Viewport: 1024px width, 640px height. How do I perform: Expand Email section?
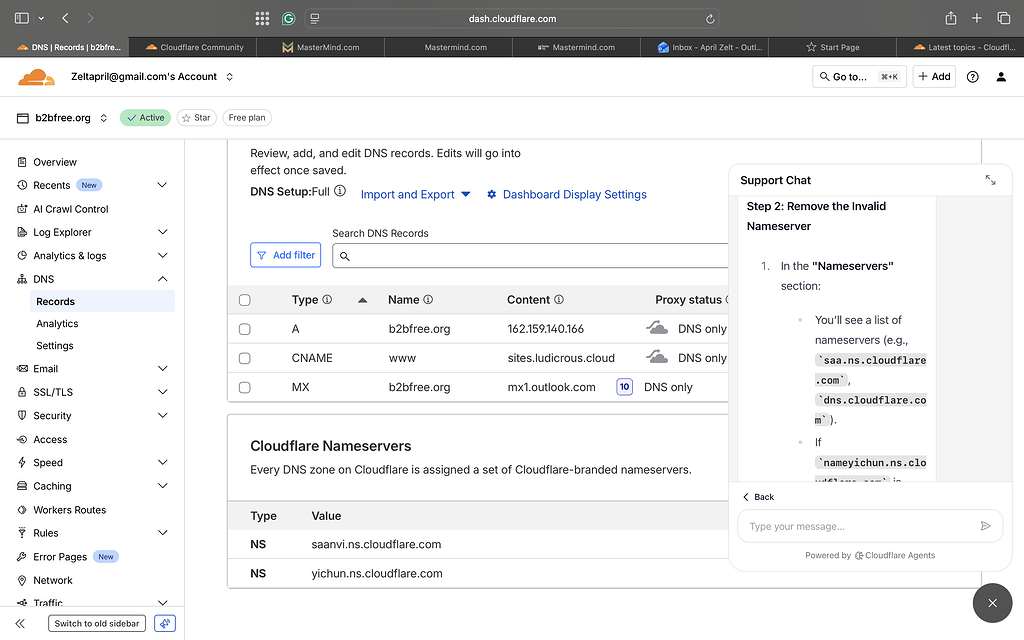point(163,368)
